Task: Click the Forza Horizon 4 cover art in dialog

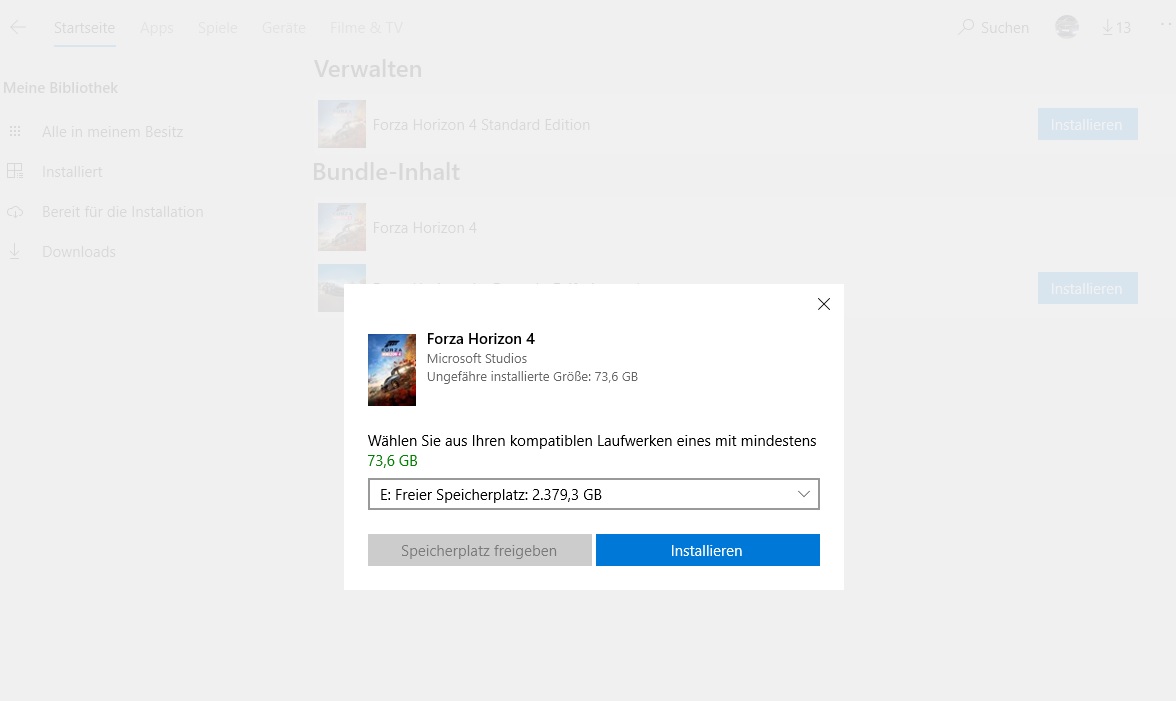Action: tap(392, 370)
